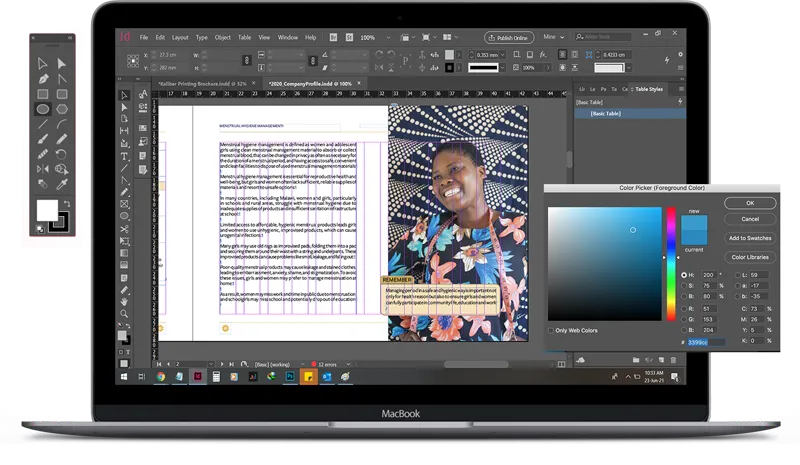Image resolution: width=800 pixels, height=465 pixels.
Task: Enable the Only Web Colors checkbox
Action: coord(551,330)
